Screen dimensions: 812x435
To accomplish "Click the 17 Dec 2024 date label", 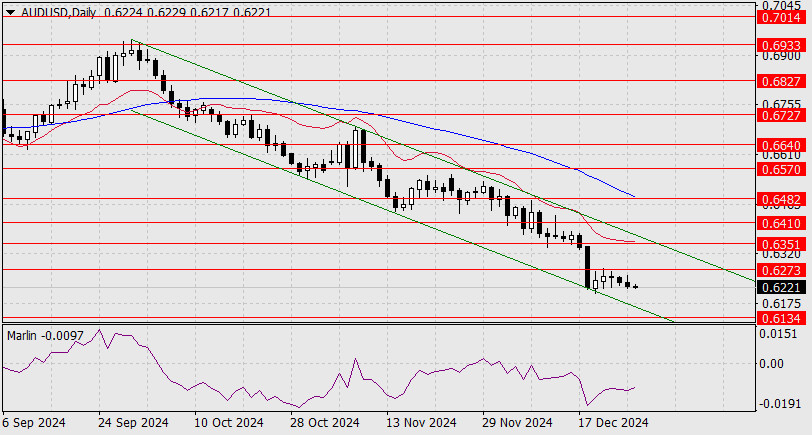I will tap(614, 423).
